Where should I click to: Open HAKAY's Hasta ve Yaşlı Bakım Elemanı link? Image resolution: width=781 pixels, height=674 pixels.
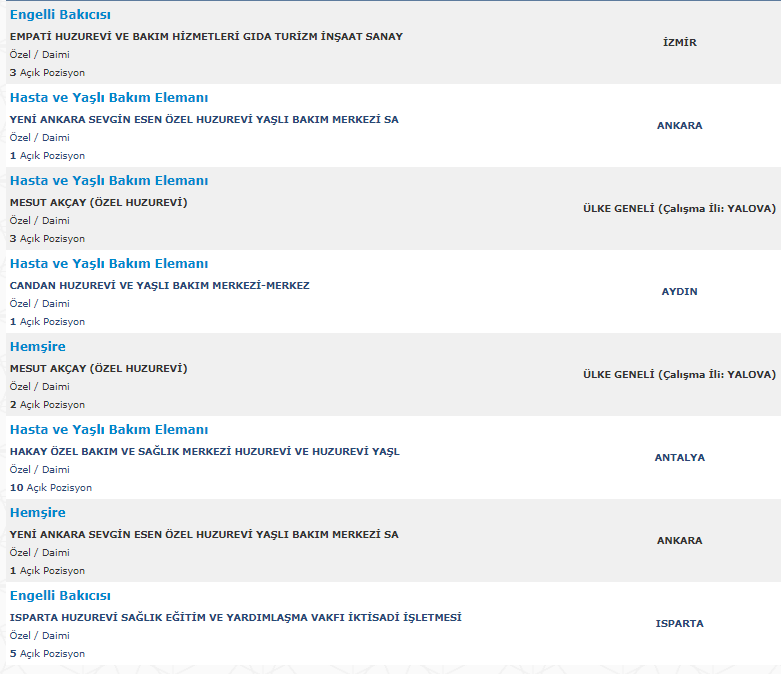click(x=109, y=430)
